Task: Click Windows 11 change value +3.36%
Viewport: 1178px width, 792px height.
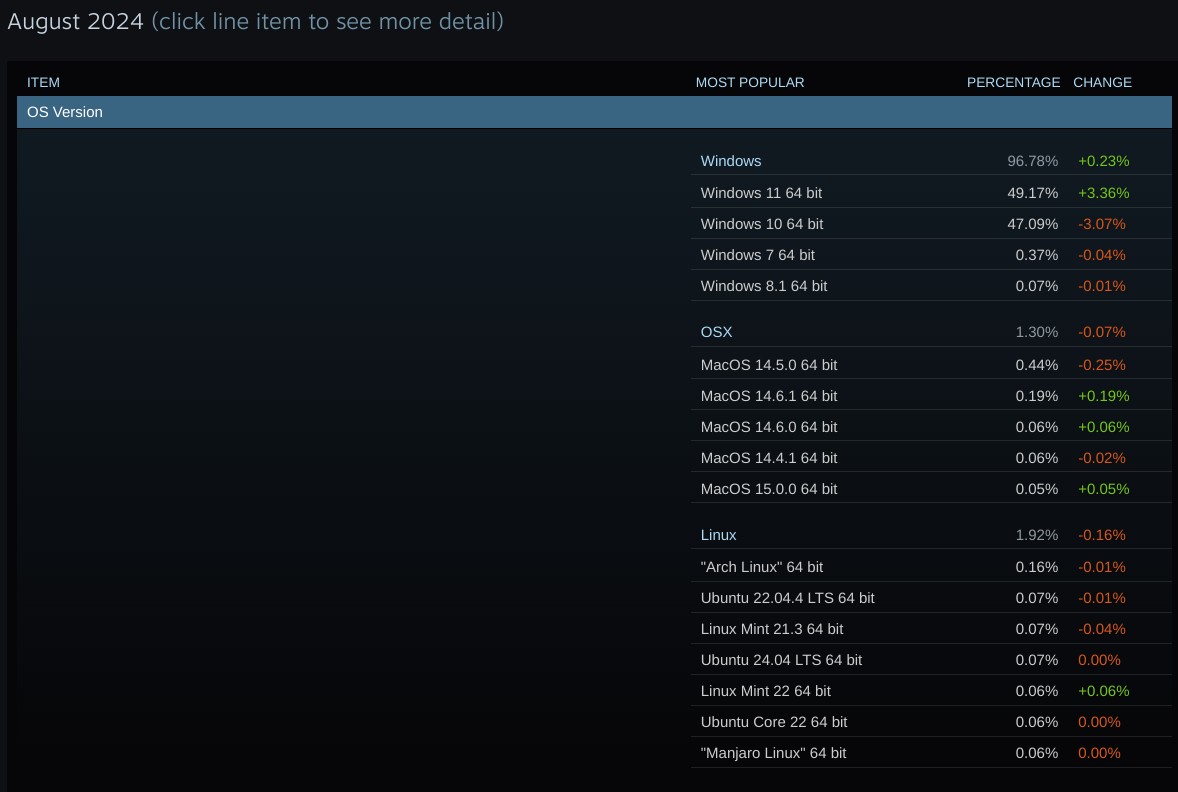Action: coord(1104,192)
